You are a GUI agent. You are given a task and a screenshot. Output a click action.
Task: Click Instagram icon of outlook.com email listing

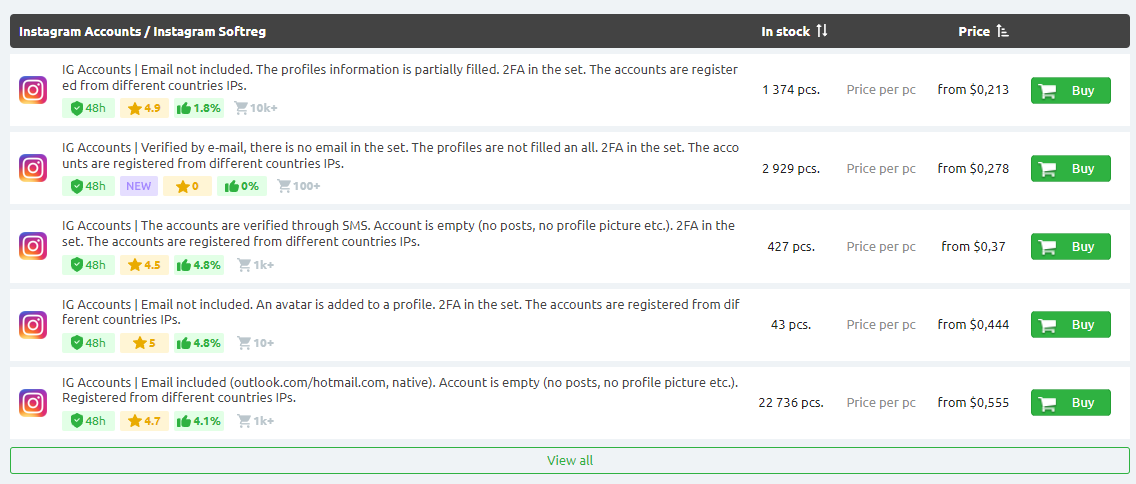coord(33,403)
